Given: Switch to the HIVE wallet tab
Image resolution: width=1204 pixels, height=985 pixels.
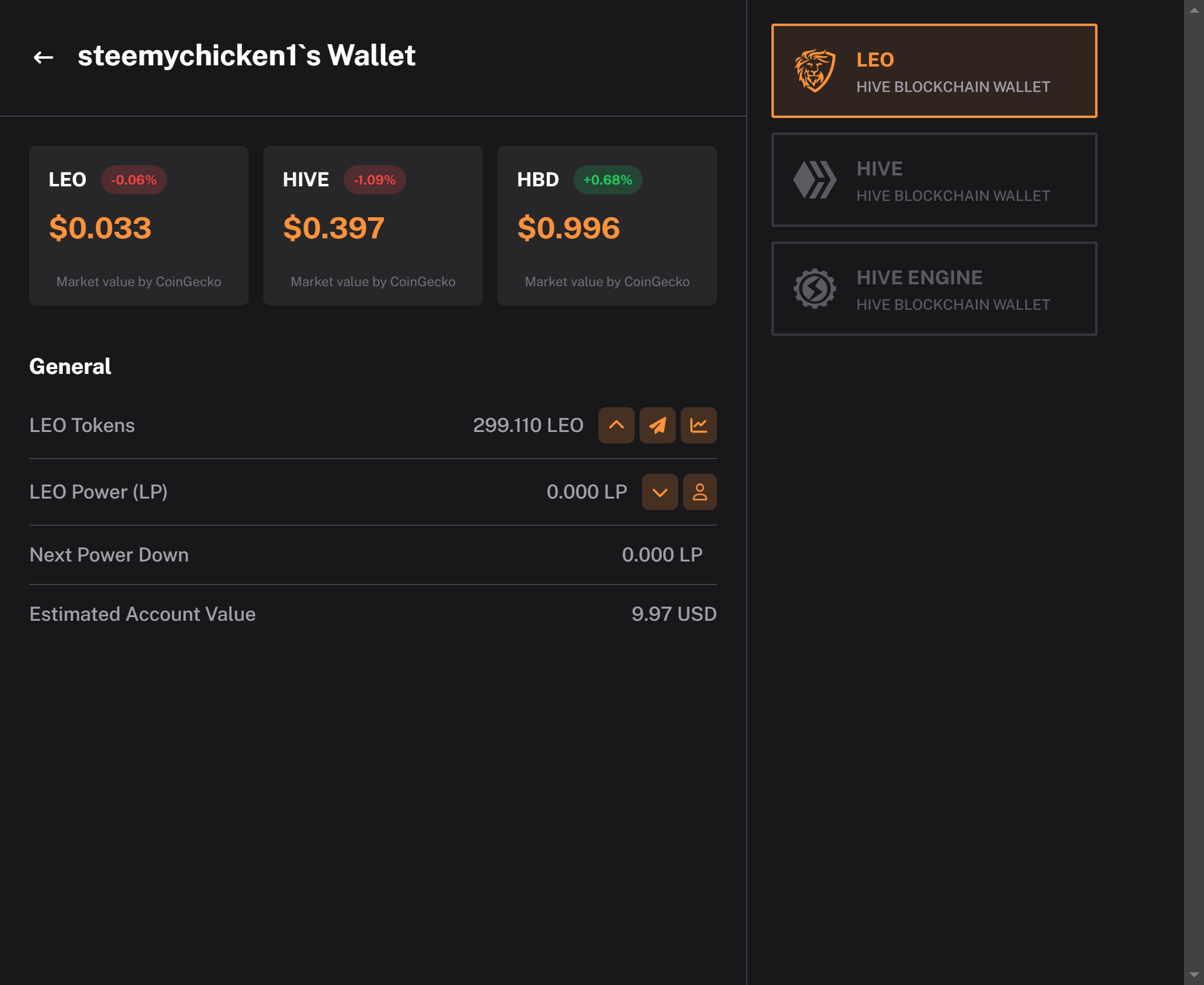Looking at the screenshot, I should [x=934, y=180].
